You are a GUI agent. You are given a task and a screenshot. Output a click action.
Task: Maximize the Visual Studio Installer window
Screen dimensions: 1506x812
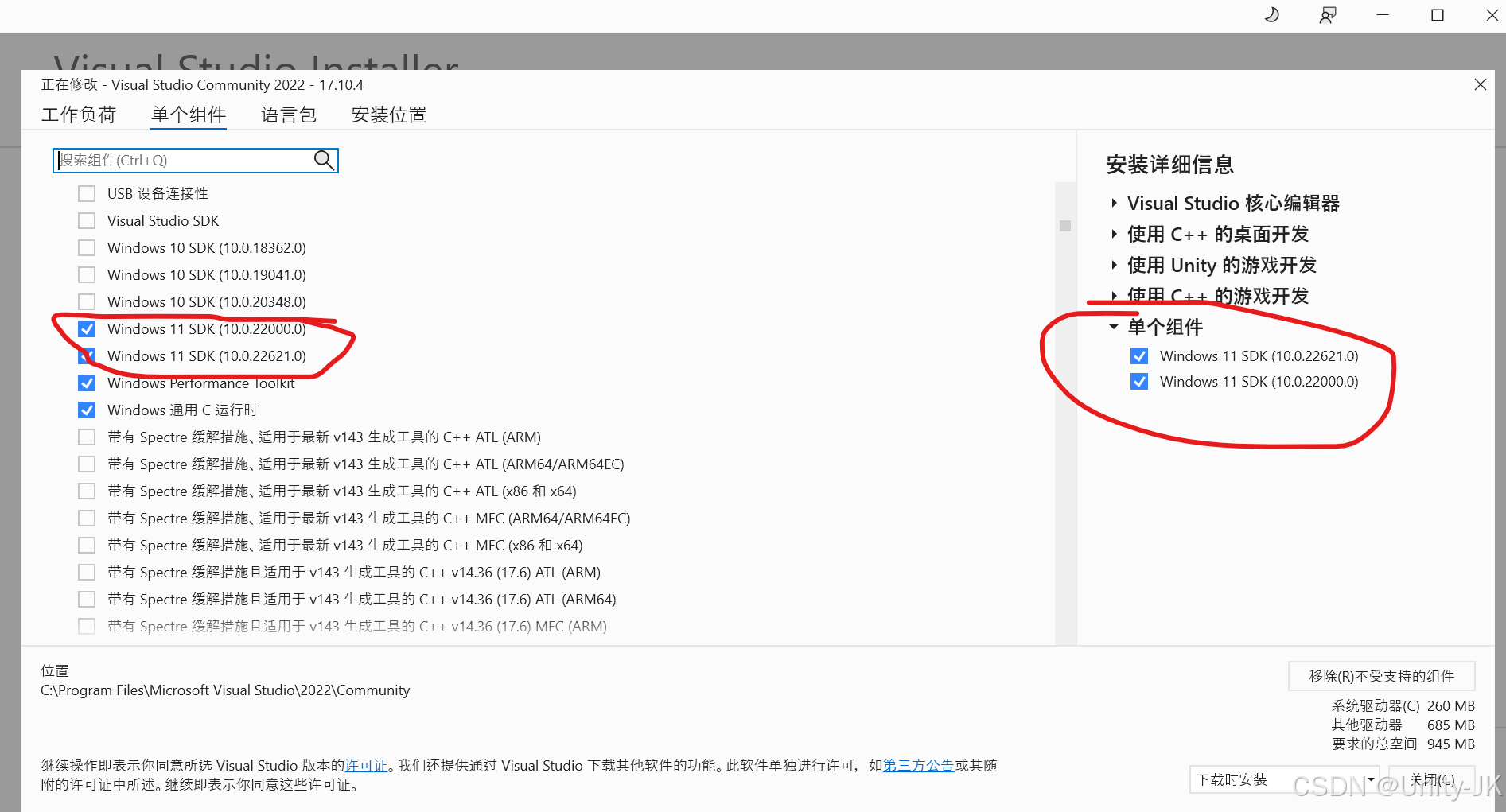1438,15
